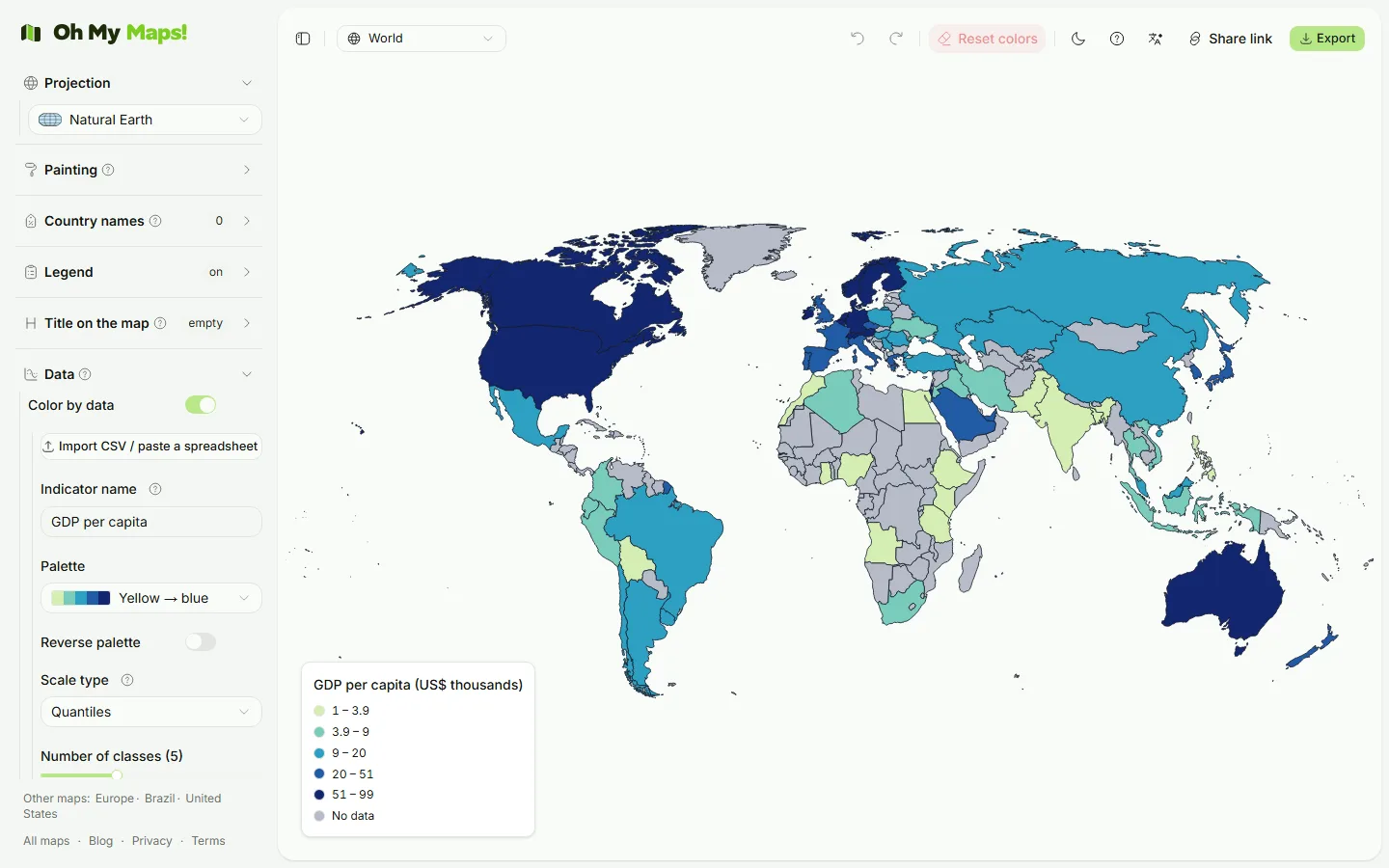Open the Country names section
Screen dimensions: 1389x868
[139, 221]
